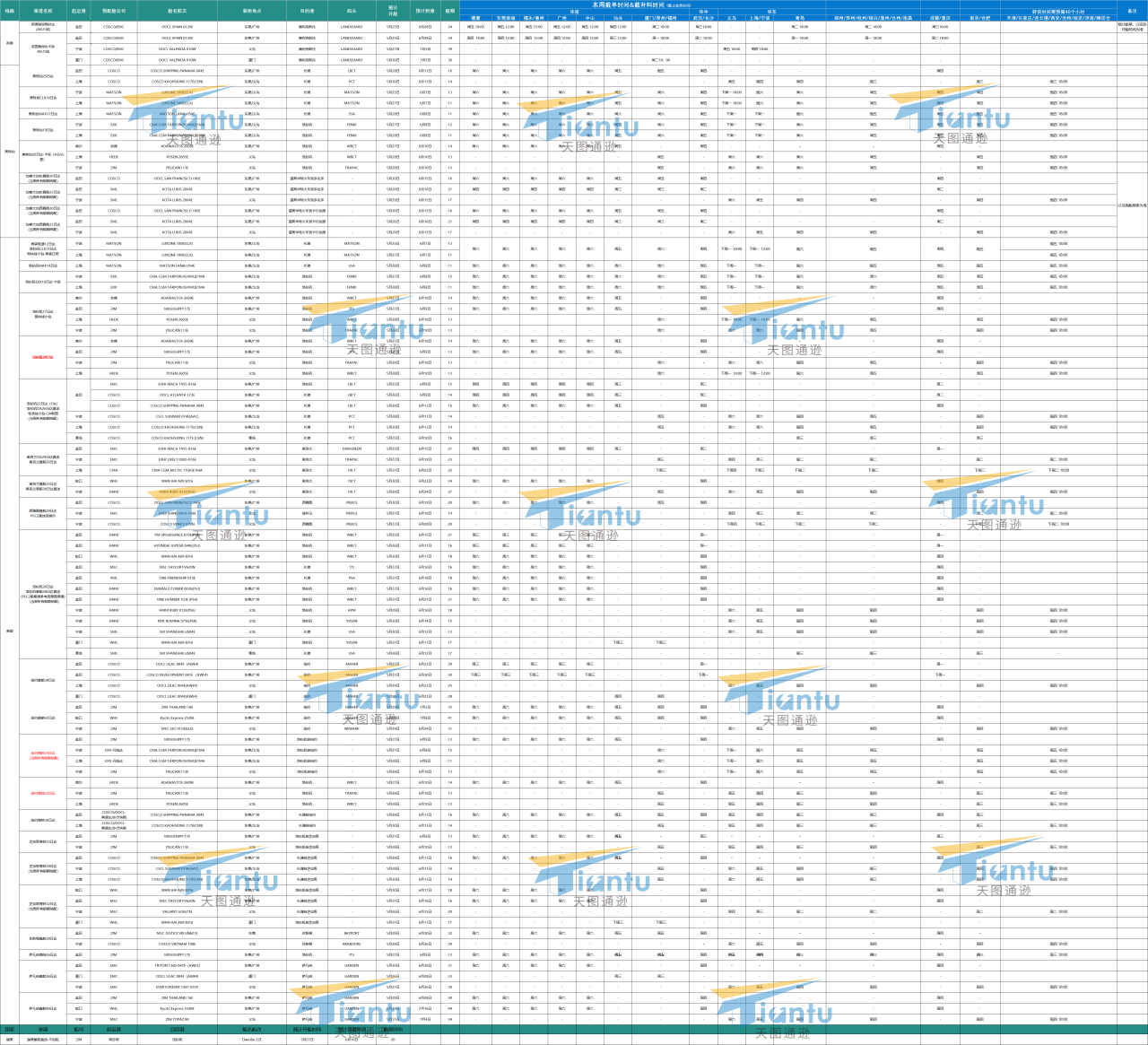
Task: Select the 船名航次 column header
Action: [178, 11]
